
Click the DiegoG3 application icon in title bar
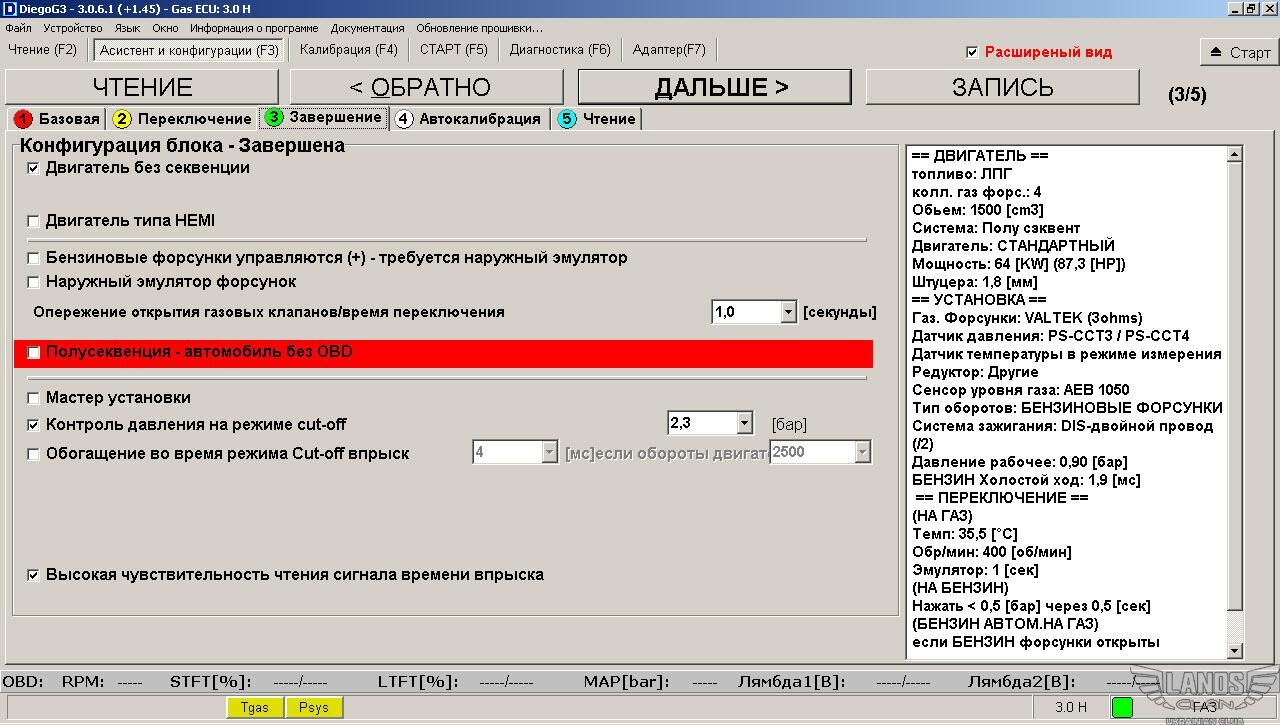(9, 9)
